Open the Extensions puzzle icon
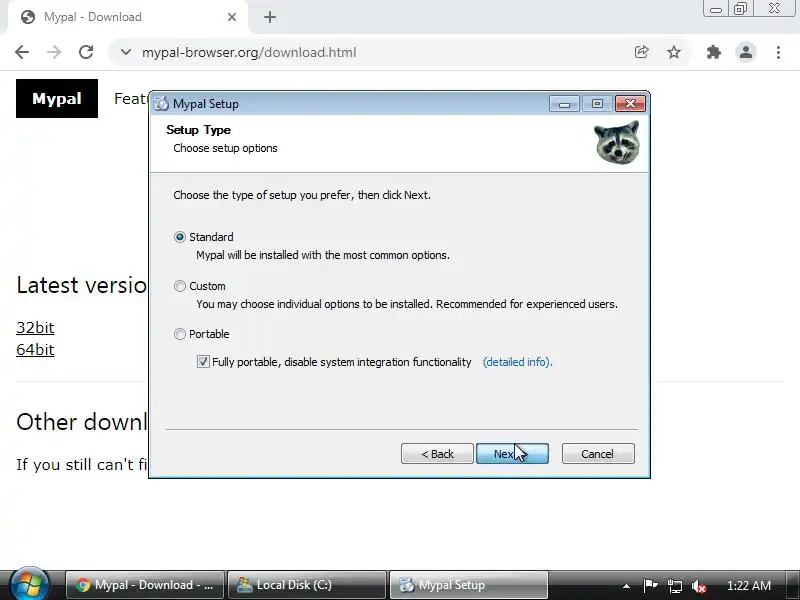 tap(713, 52)
